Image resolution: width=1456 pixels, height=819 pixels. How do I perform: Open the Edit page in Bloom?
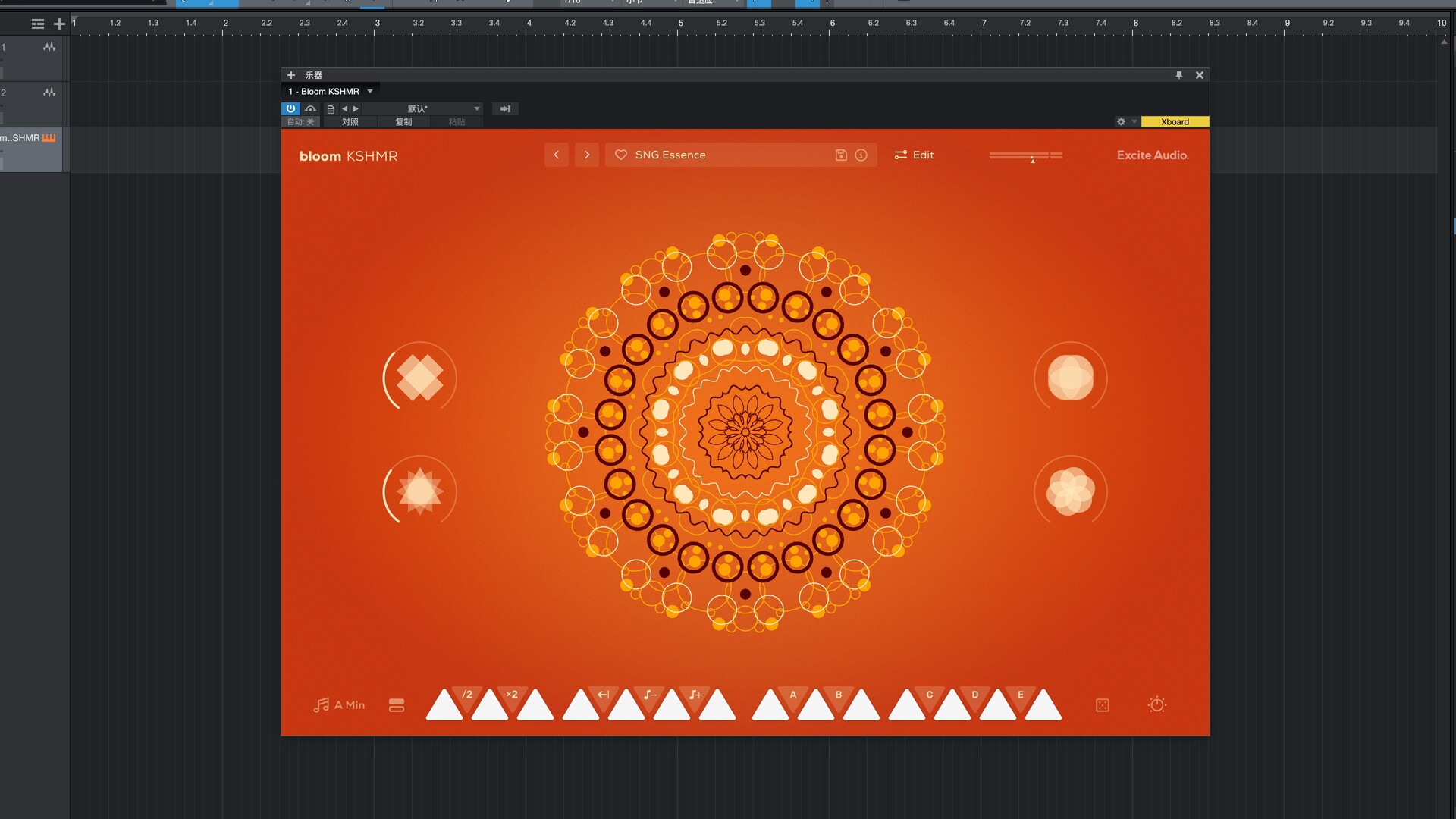click(914, 155)
